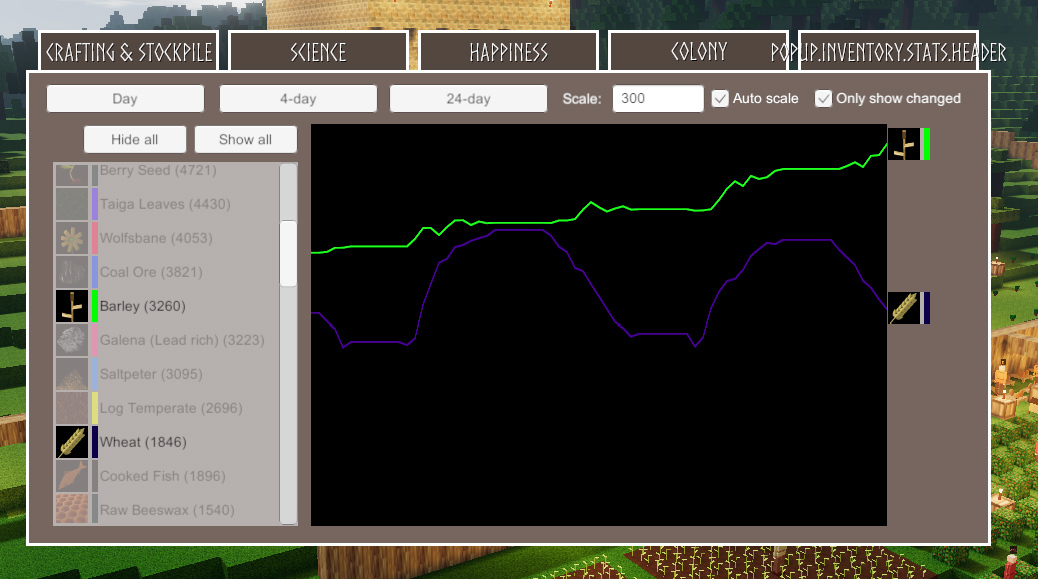The width and height of the screenshot is (1038, 579).
Task: Hide Barley (3260) from graph
Action: (x=142, y=306)
